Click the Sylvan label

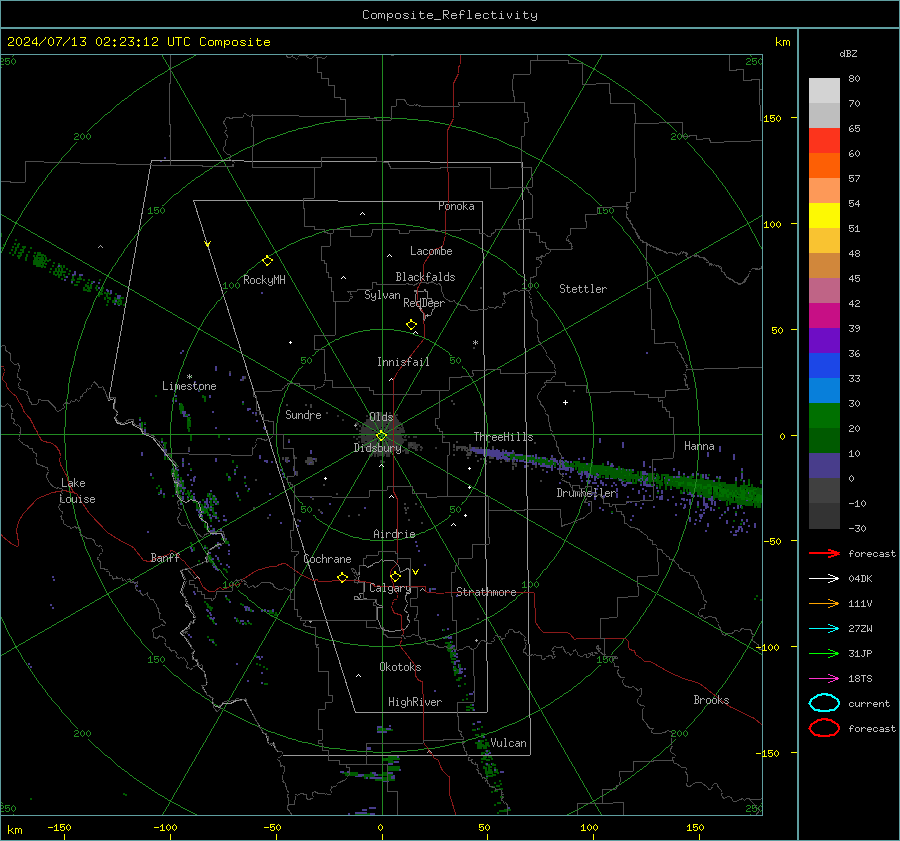tap(382, 295)
